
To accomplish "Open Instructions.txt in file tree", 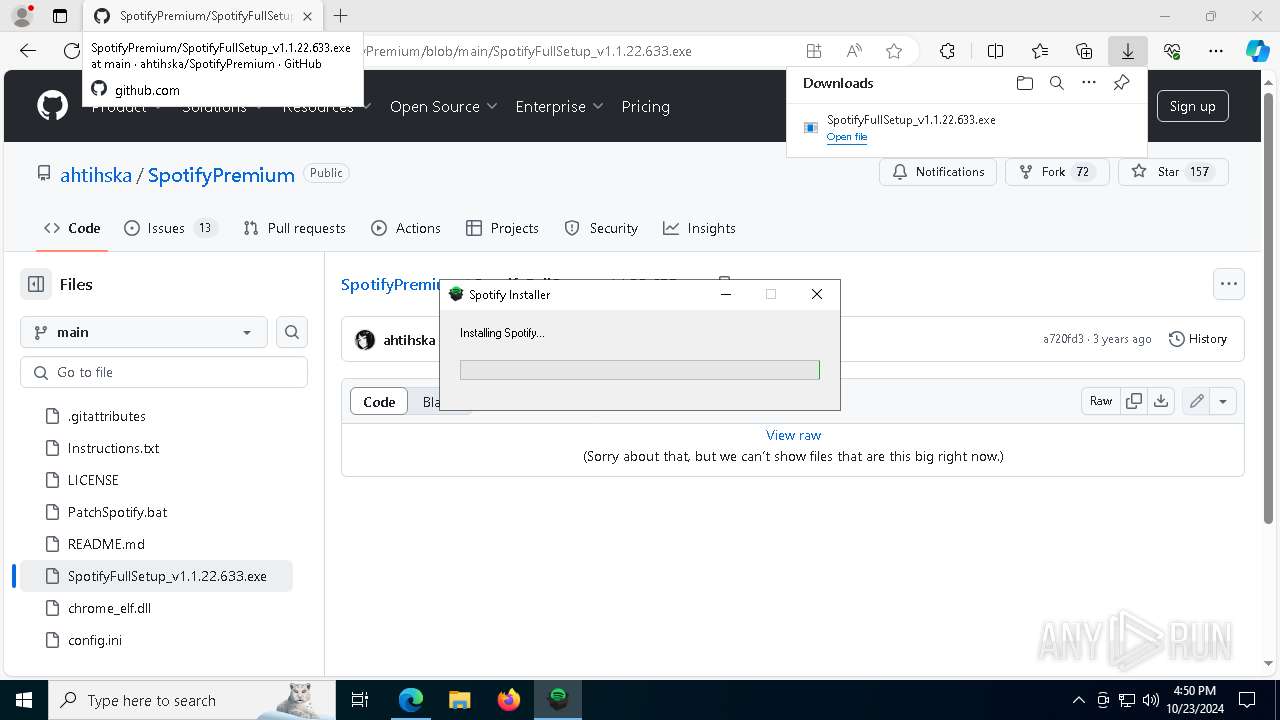I will [x=113, y=448].
